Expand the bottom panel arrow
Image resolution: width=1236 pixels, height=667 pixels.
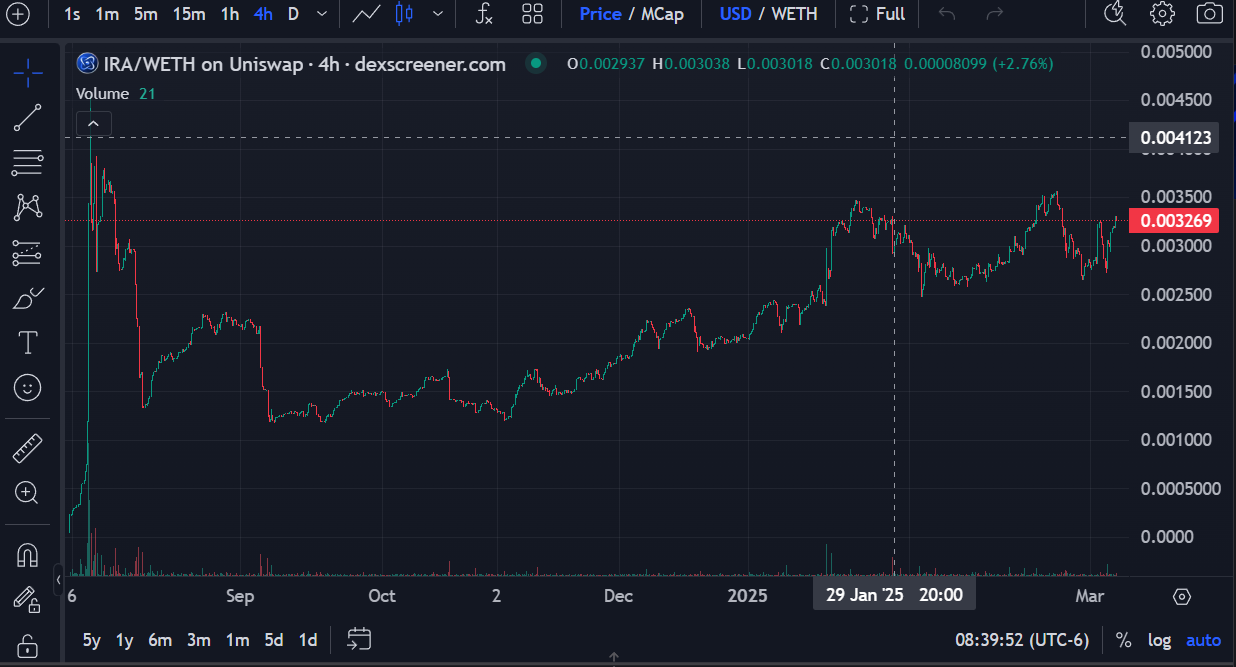(x=614, y=658)
